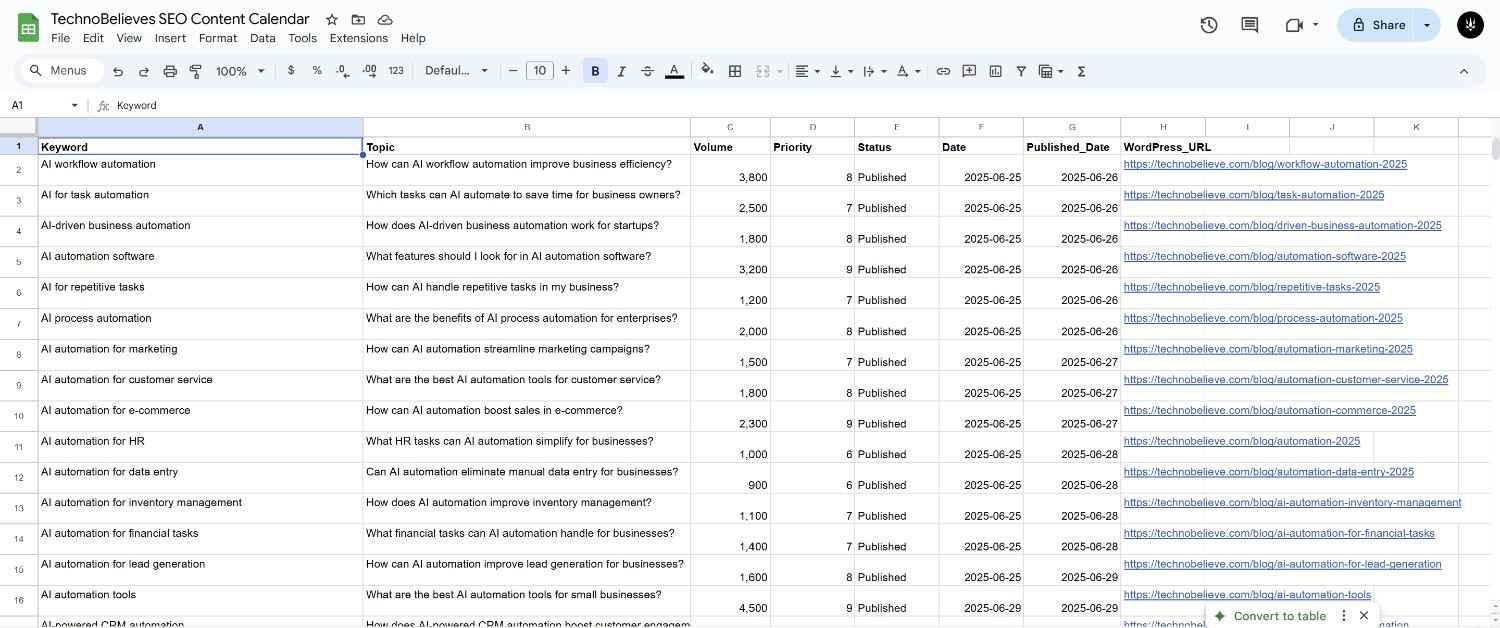This screenshot has width=1500, height=628.
Task: Open Google Sheets home icon
Action: [28, 27]
